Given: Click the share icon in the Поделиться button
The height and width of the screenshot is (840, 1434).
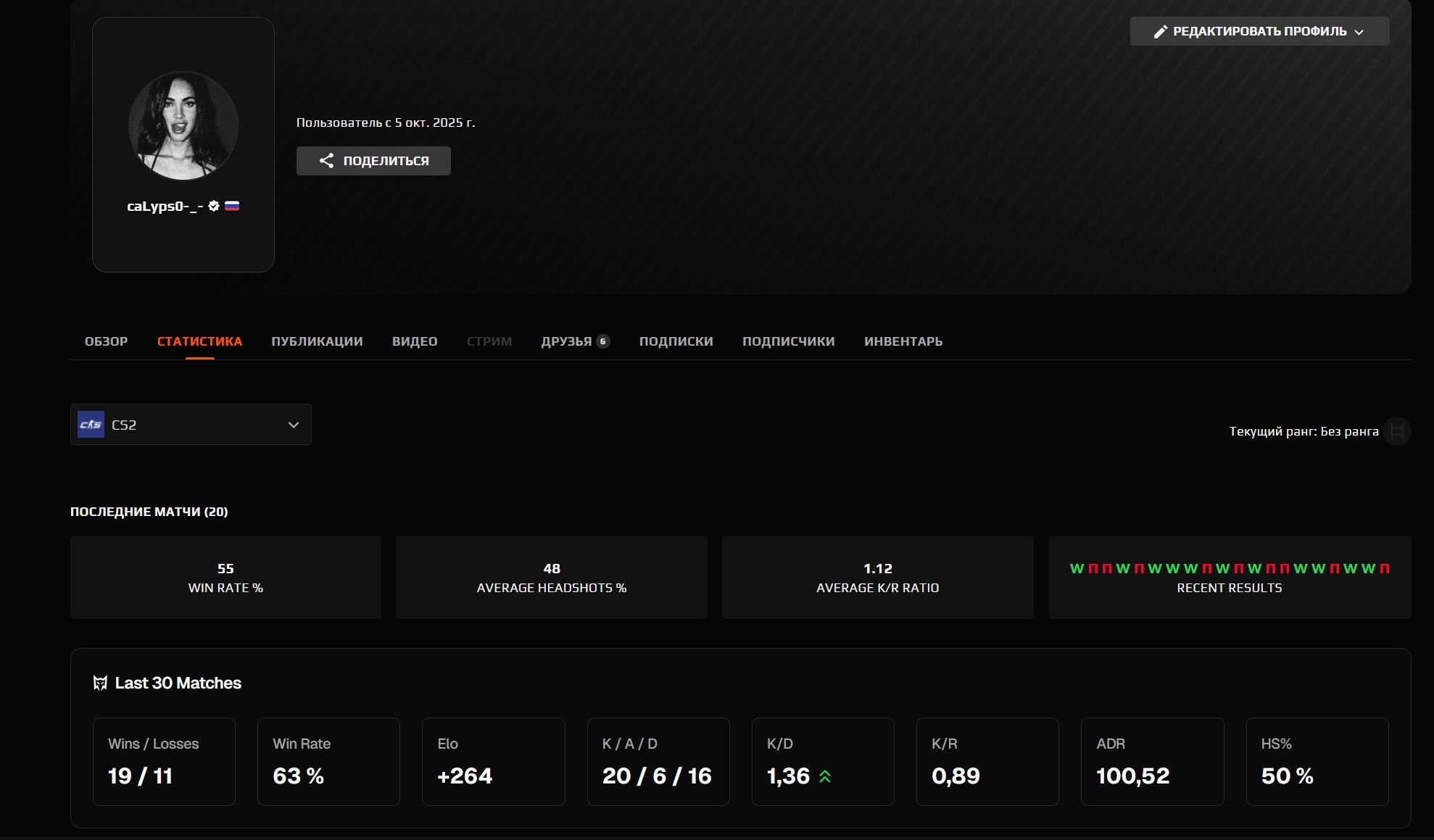Looking at the screenshot, I should point(326,161).
